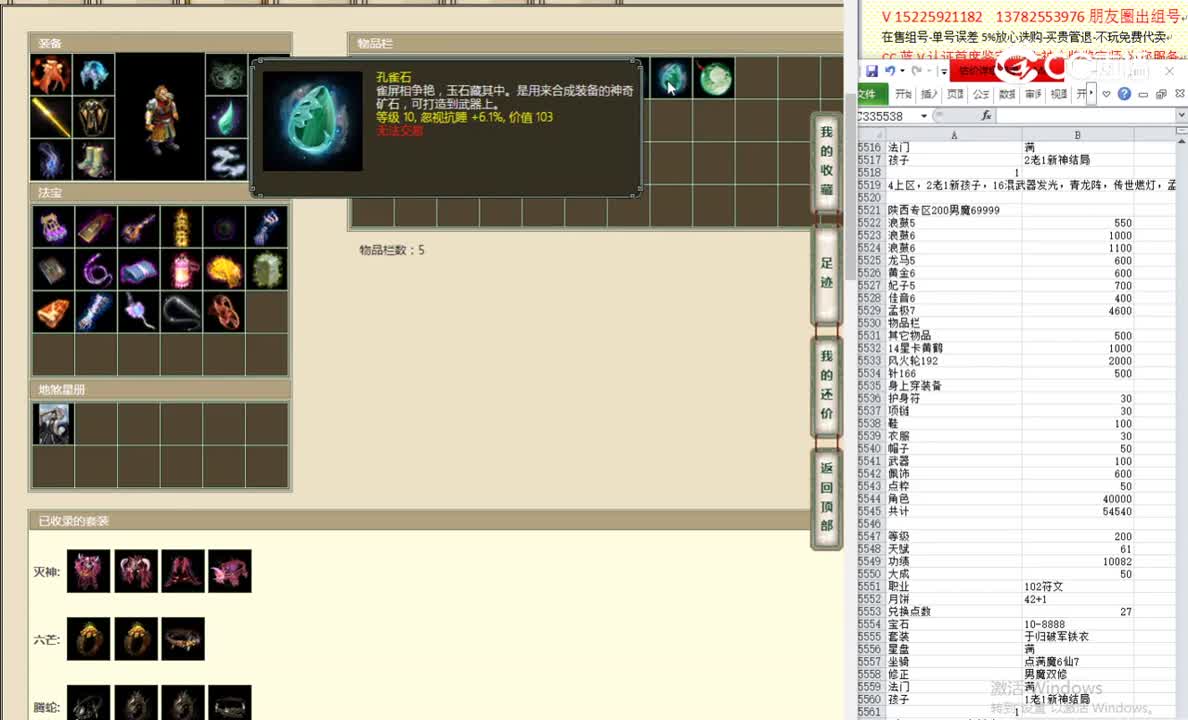Switch to the 数据 ribbon tab
The image size is (1188, 720).
point(1008,93)
